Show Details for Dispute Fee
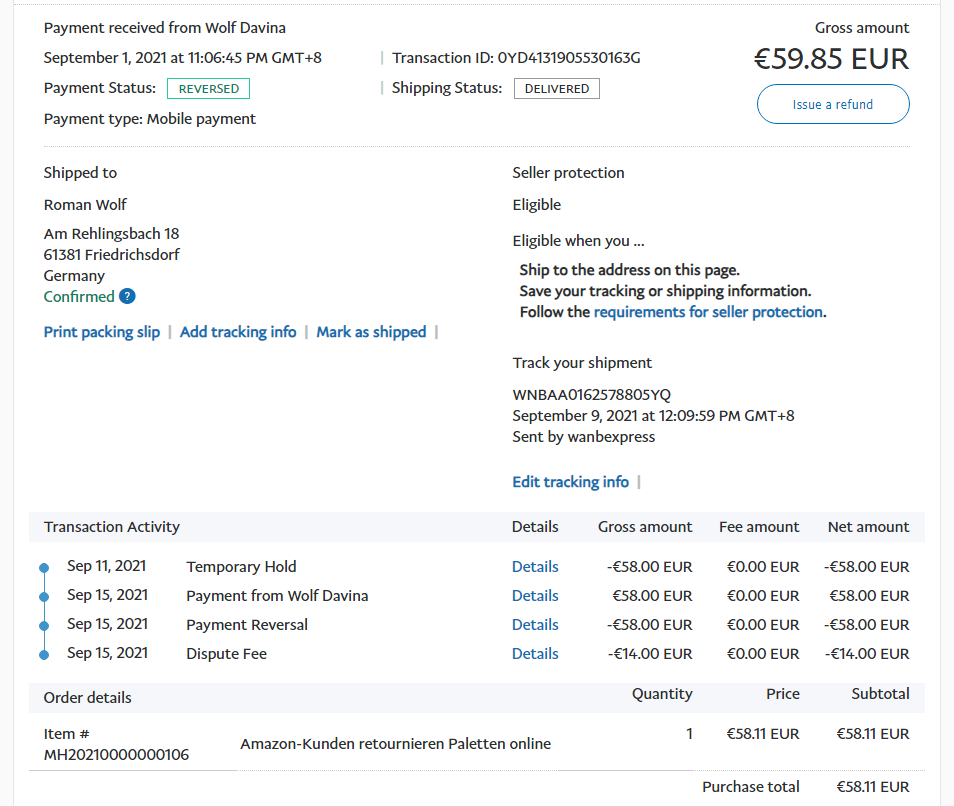 pyautogui.click(x=535, y=654)
